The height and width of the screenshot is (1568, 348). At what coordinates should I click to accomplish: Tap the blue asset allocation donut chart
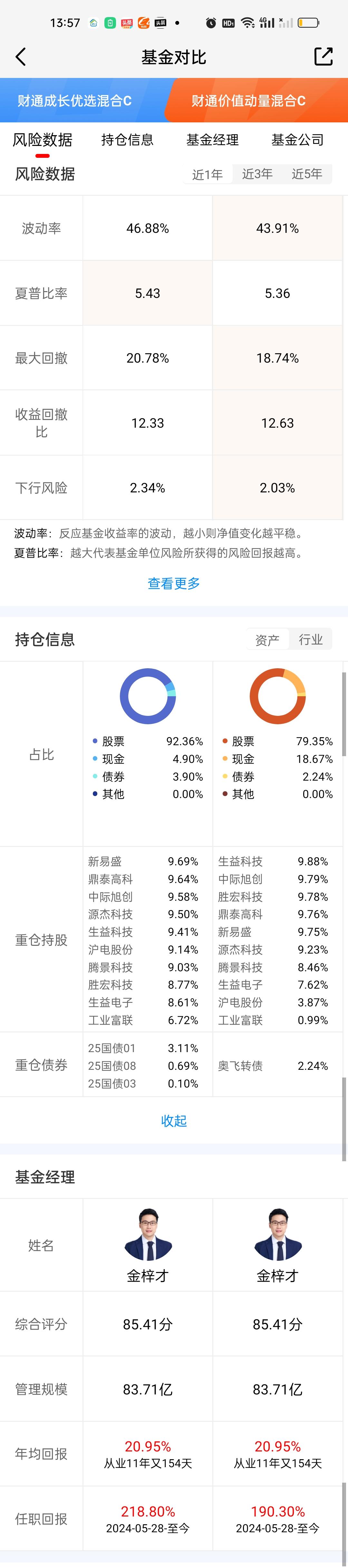pyautogui.click(x=148, y=696)
